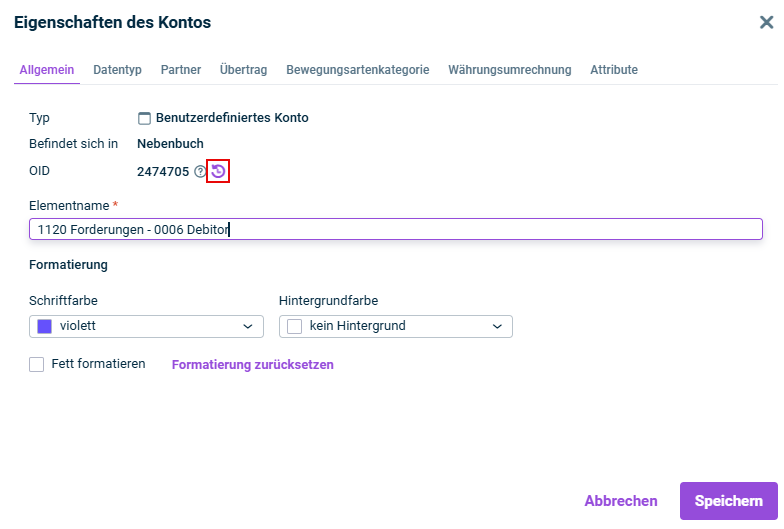Save with the Speichern button

click(728, 501)
